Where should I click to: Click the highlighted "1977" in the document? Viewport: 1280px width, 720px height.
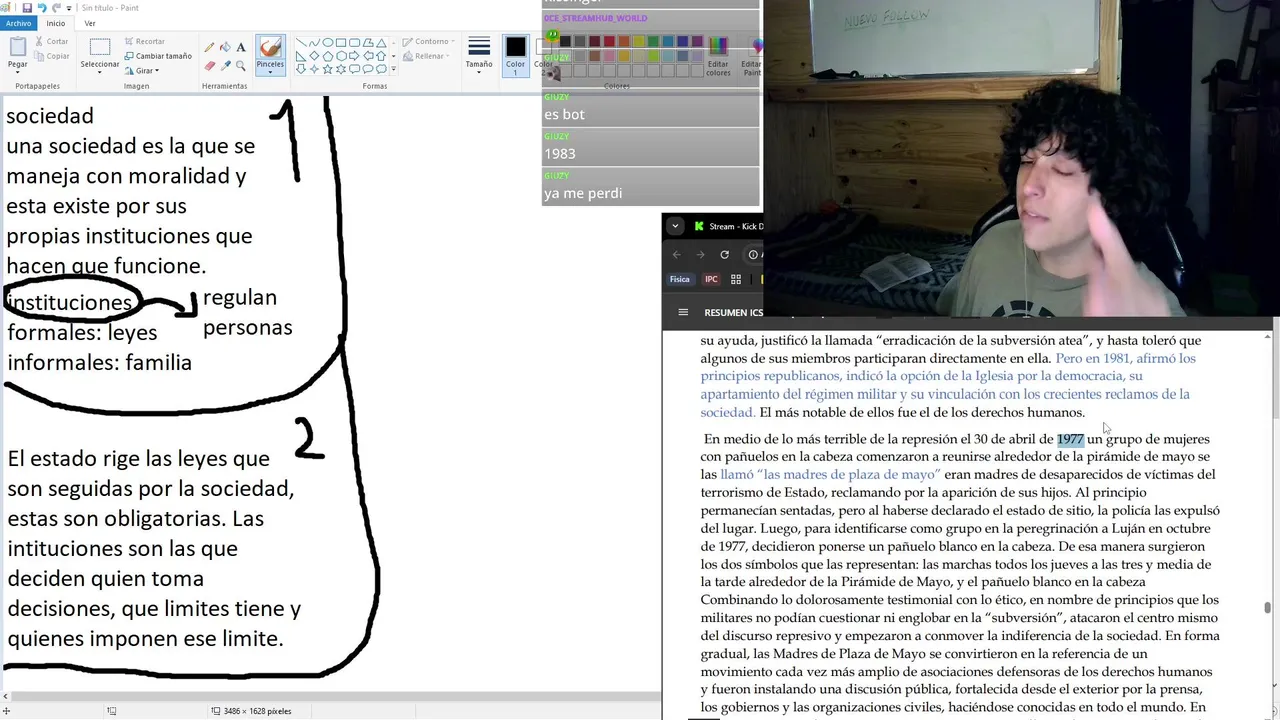pos(1070,439)
